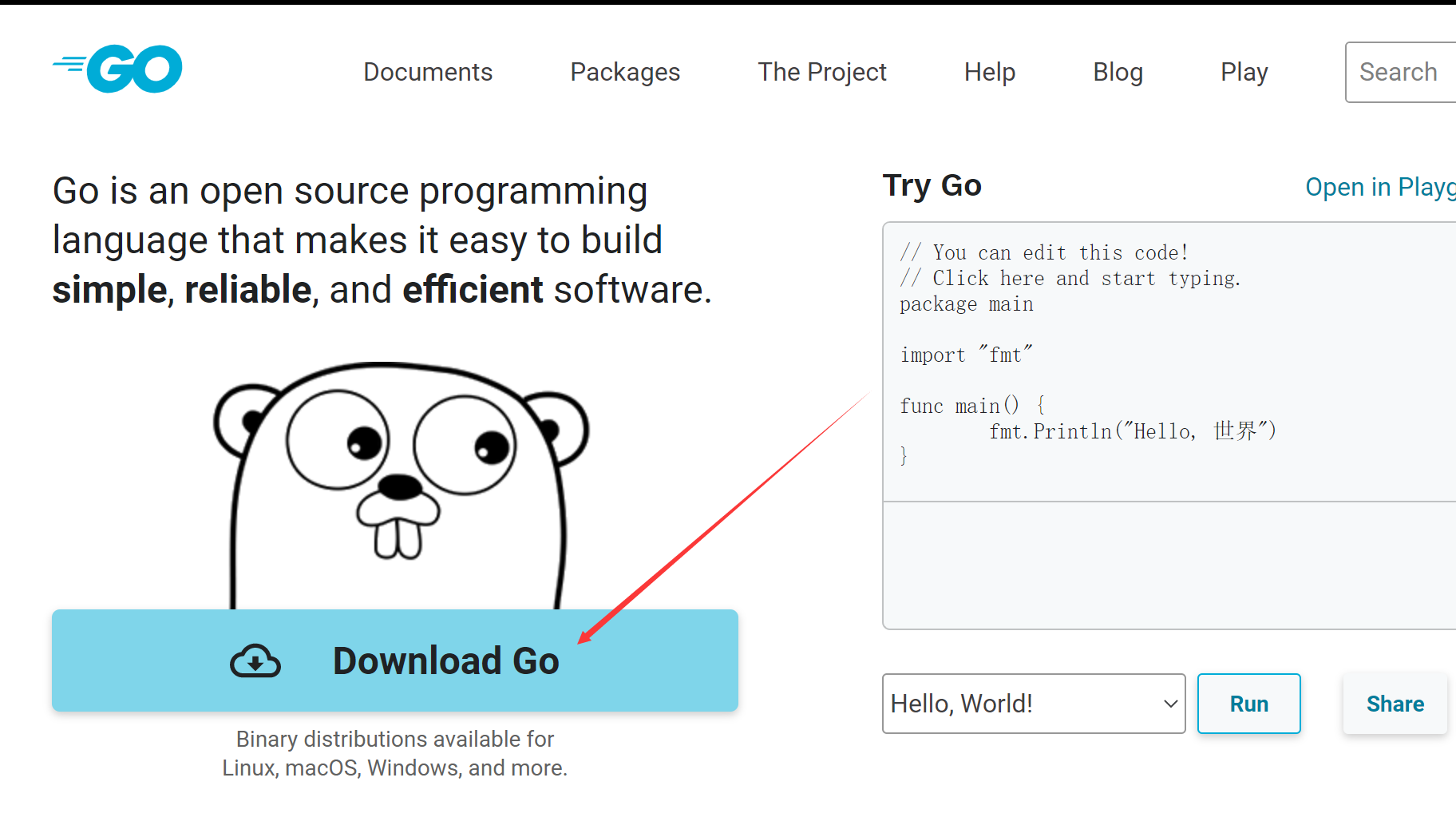The image size is (1456, 837).
Task: Click the Download Go button
Action: [x=395, y=660]
